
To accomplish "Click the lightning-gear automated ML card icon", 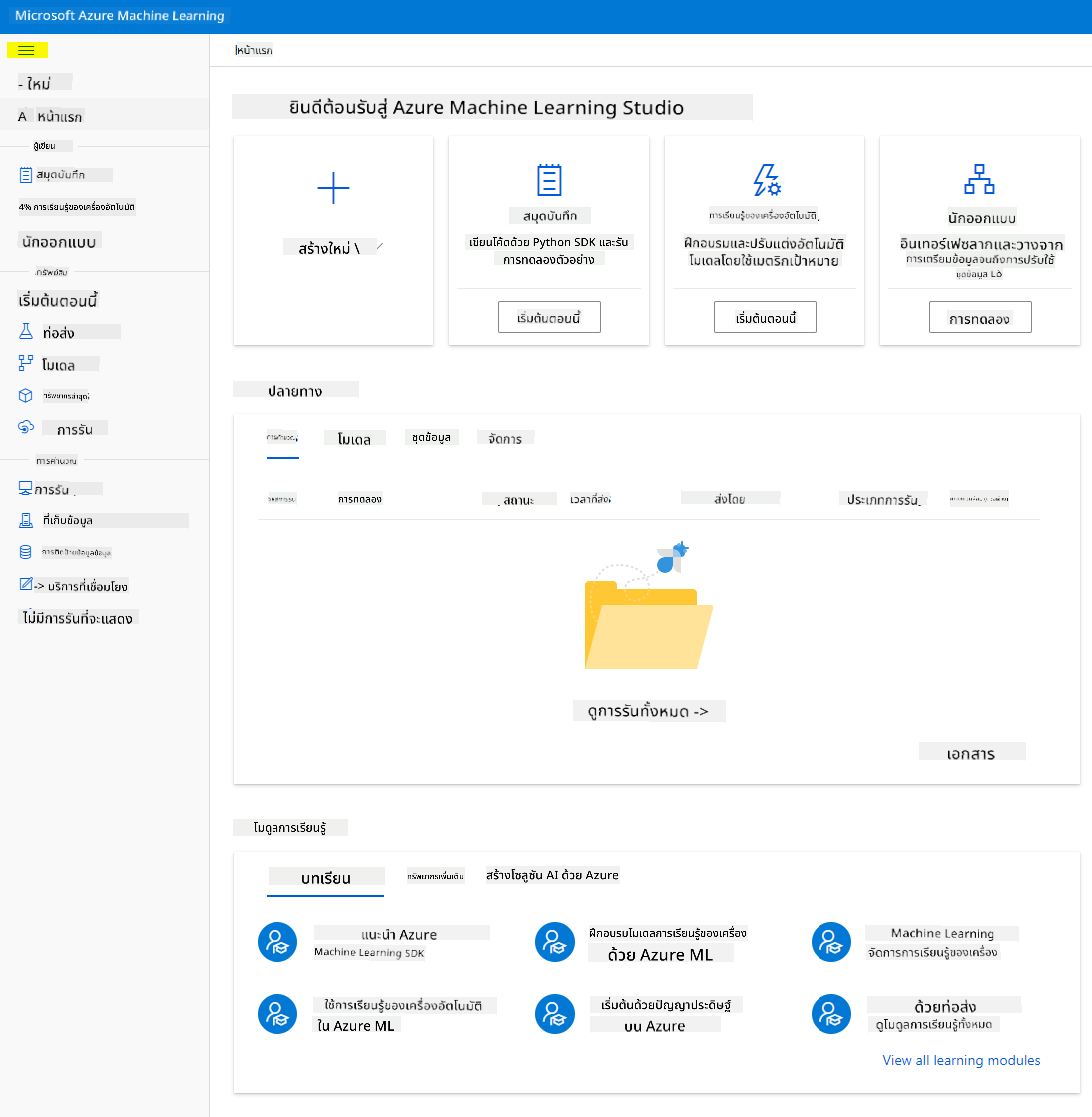I will 767,180.
